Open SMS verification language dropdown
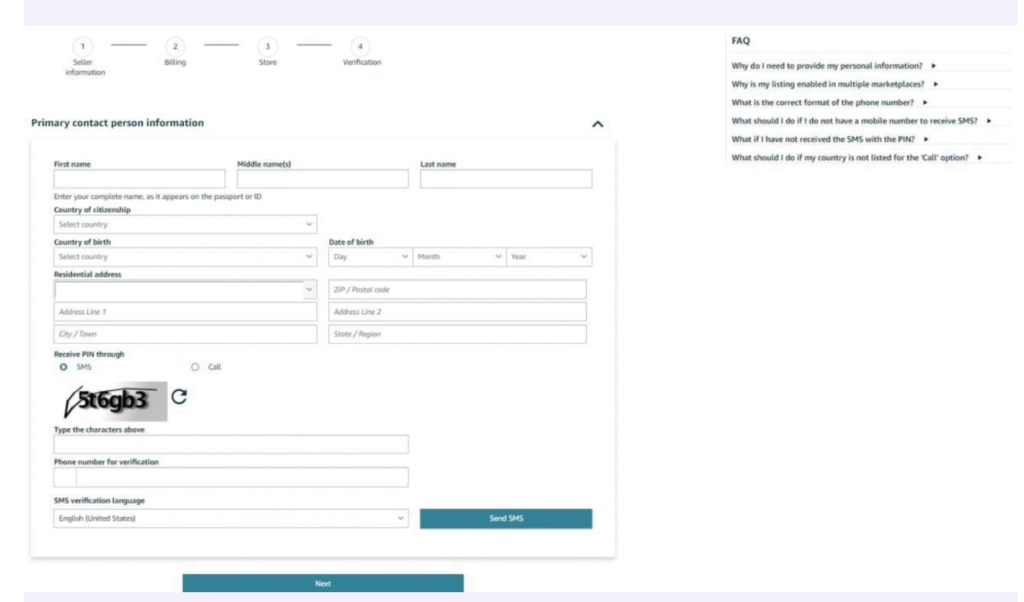 pos(231,519)
